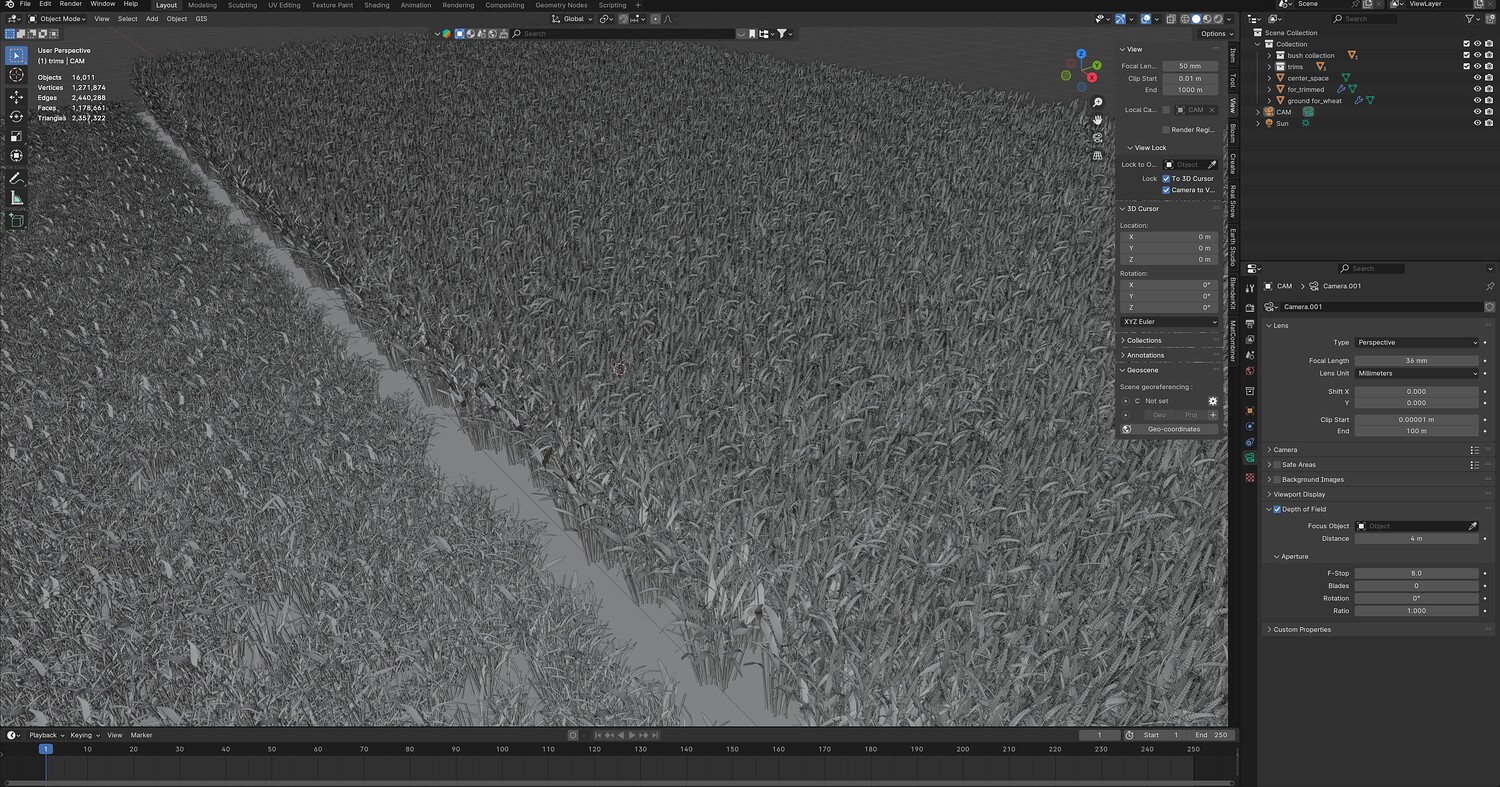
Task: Hide the Sun object in viewport
Action: pos(1477,123)
